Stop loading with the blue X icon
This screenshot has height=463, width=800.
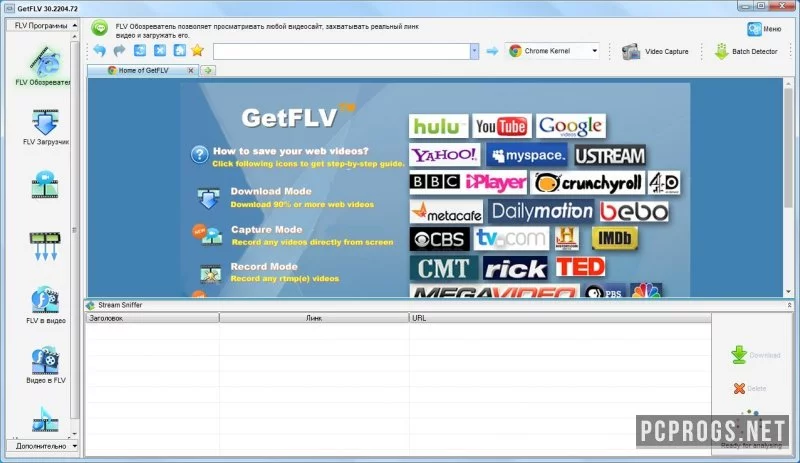tap(160, 50)
